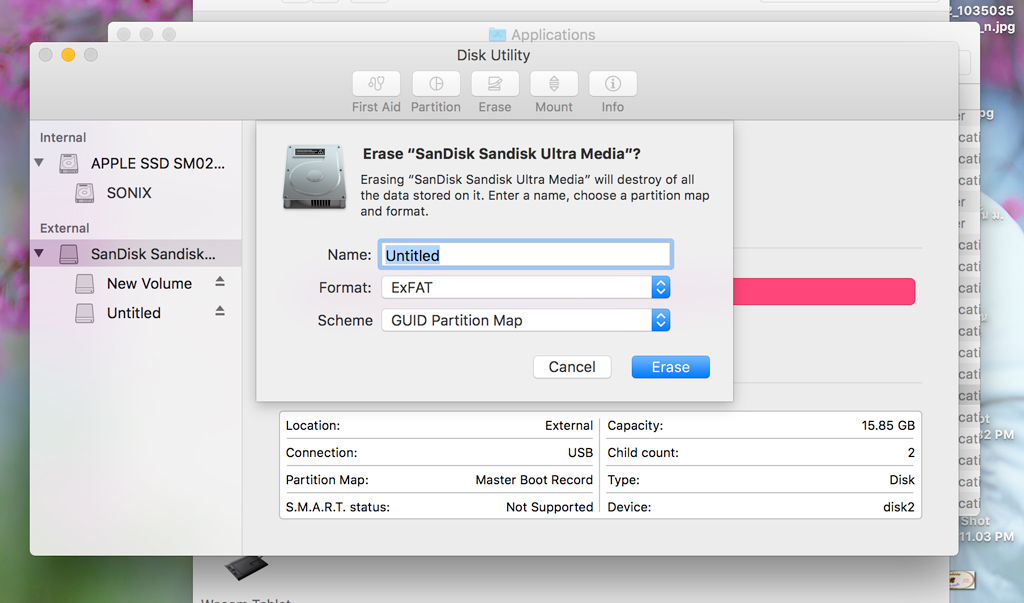The width and height of the screenshot is (1024, 603).
Task: Click the Location External value
Action: [569, 425]
